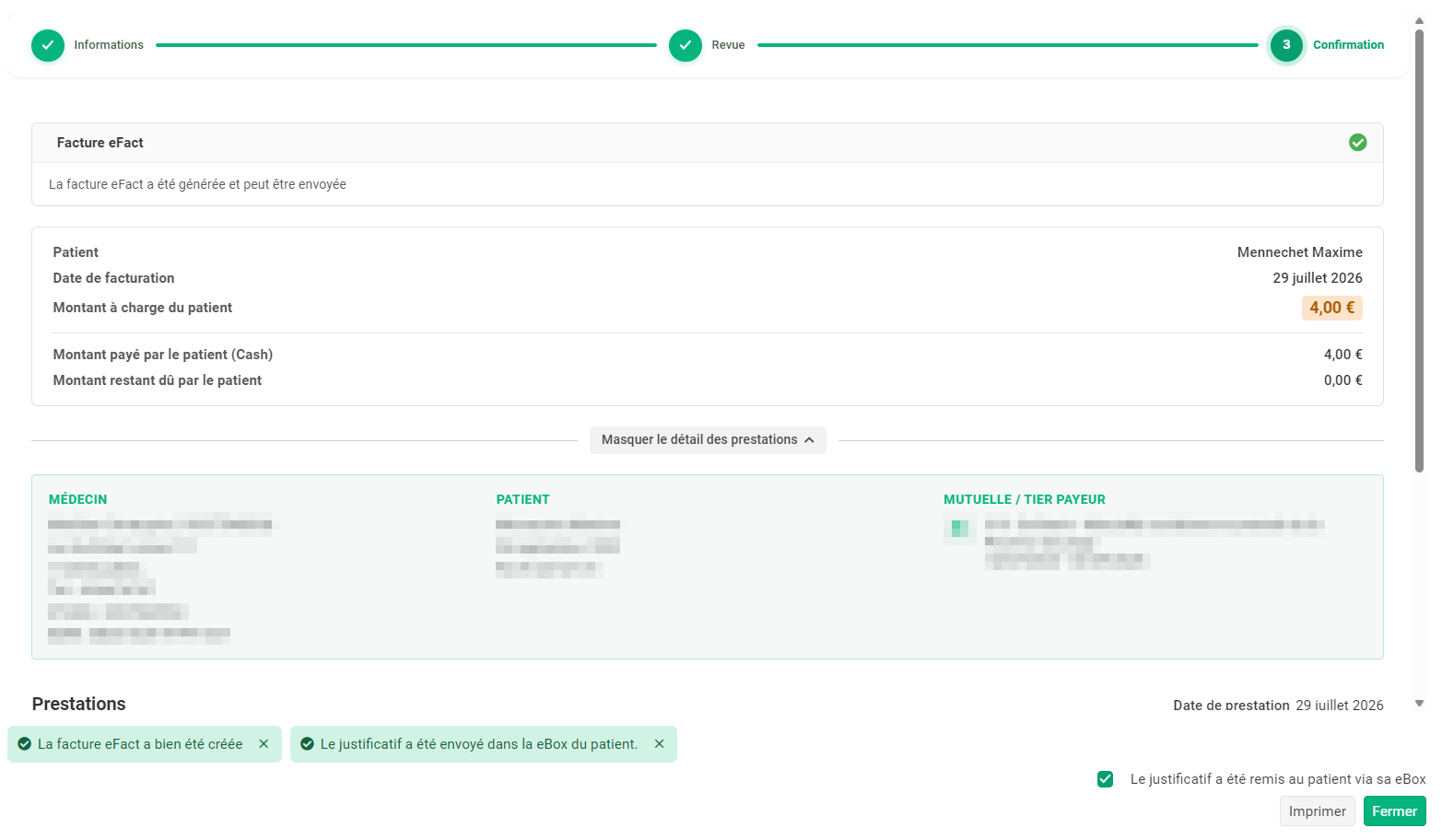Screen dimensions: 1442x840
Task: Click 'Montant payé par le patient (Cash)' label
Action: tap(163, 355)
